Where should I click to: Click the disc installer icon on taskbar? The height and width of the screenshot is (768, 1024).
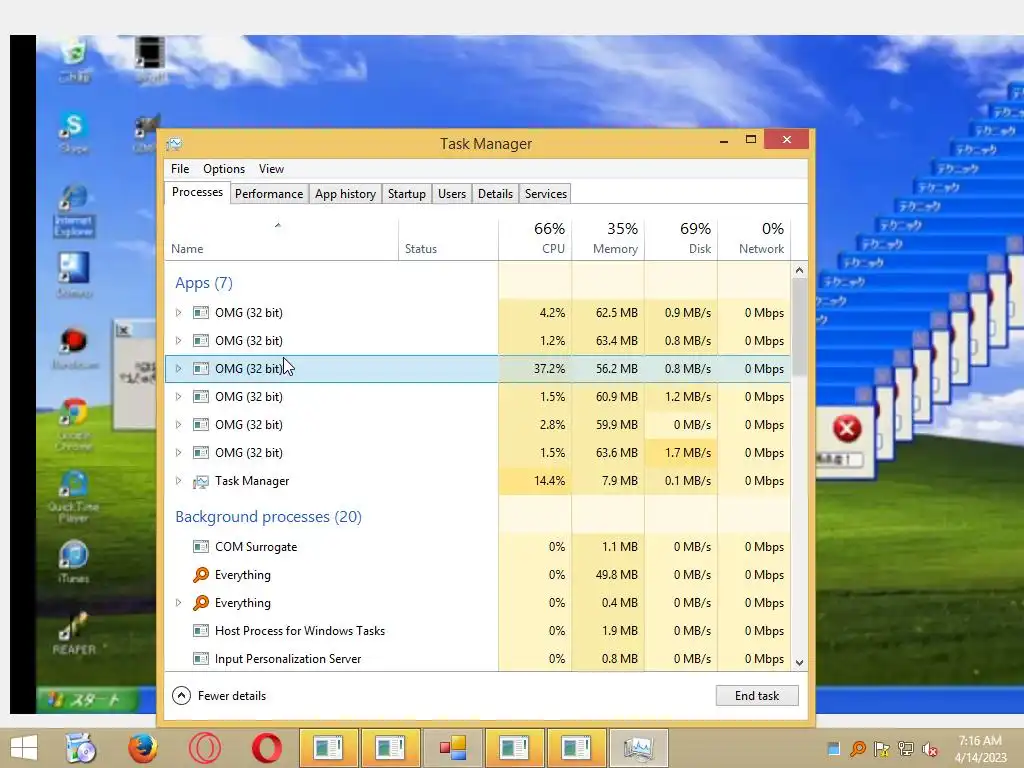click(x=81, y=748)
